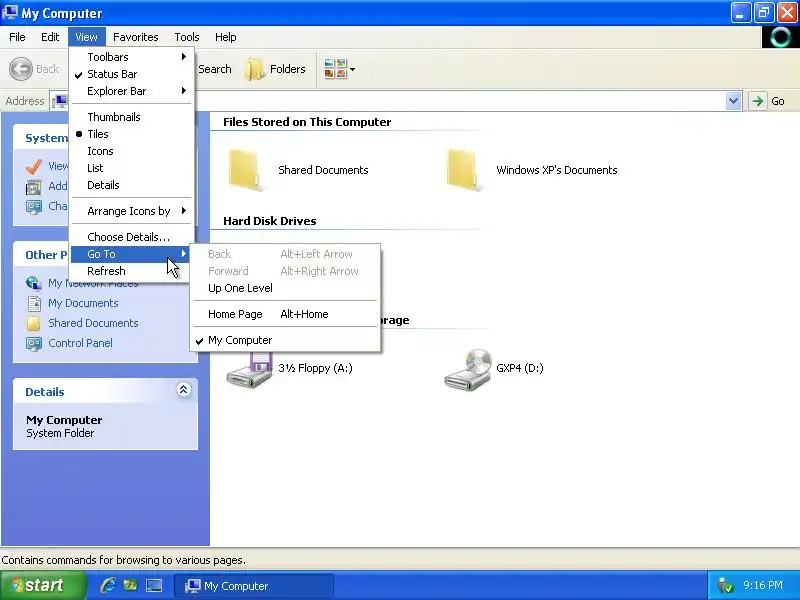Click the Back toolbar button
Screen dimensions: 800x600
35,69
